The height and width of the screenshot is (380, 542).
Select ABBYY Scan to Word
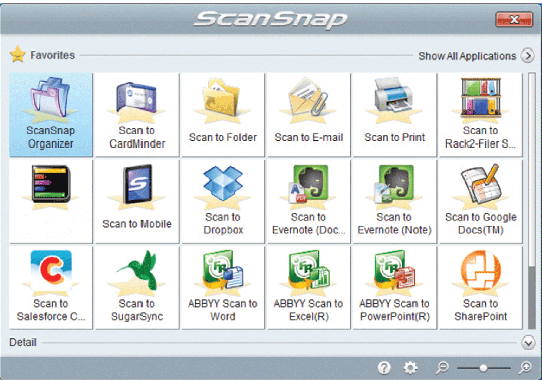point(223,287)
